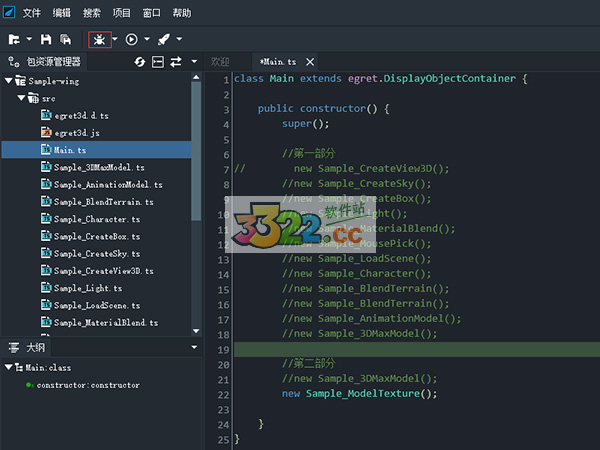Toggle link with editor arrows icon
The width and height of the screenshot is (600, 450).
pos(176,62)
